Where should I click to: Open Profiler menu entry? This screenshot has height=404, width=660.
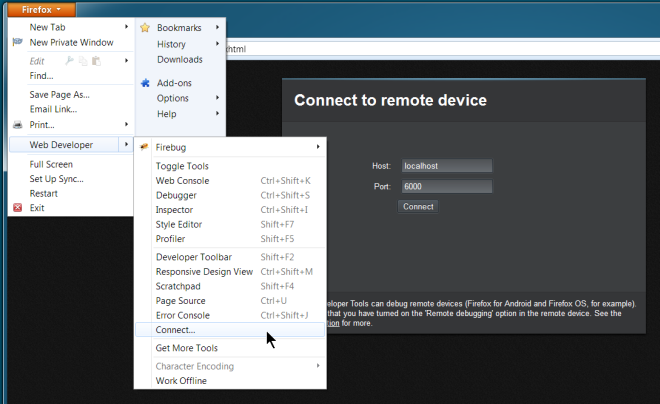coord(230,239)
